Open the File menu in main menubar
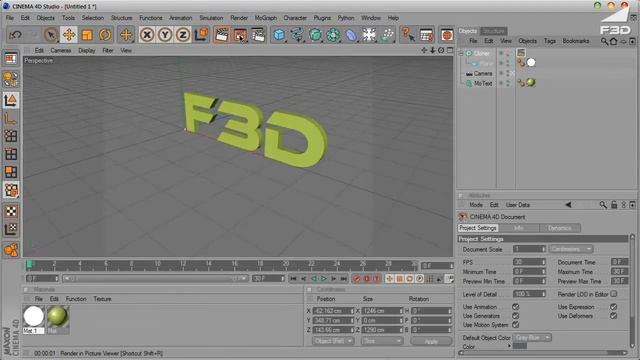This screenshot has height=360, width=640. point(10,18)
